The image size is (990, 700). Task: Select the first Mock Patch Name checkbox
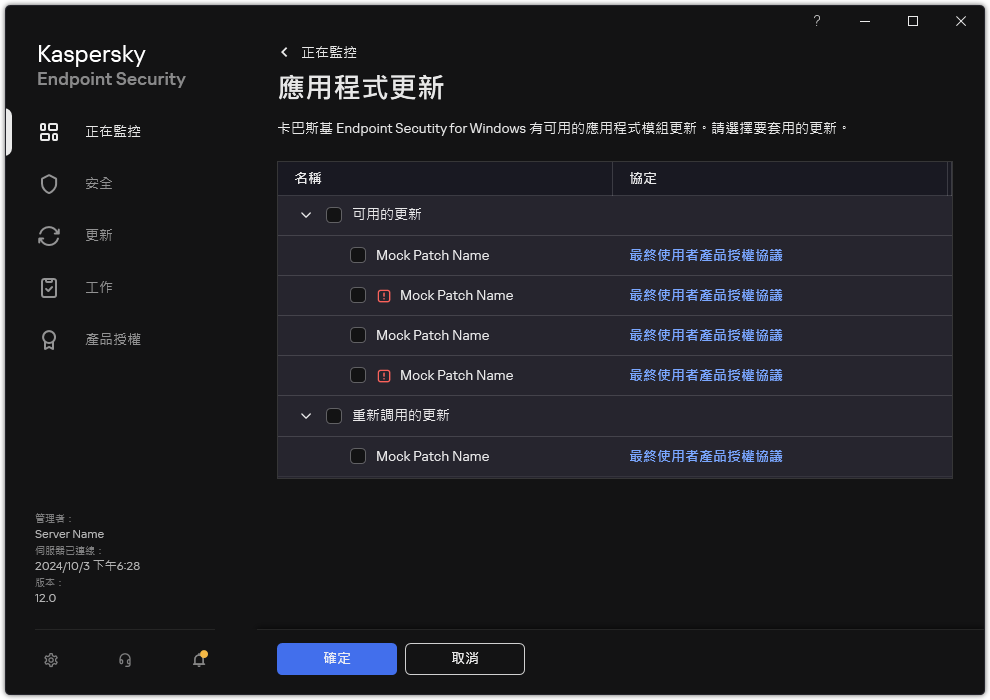coord(358,255)
